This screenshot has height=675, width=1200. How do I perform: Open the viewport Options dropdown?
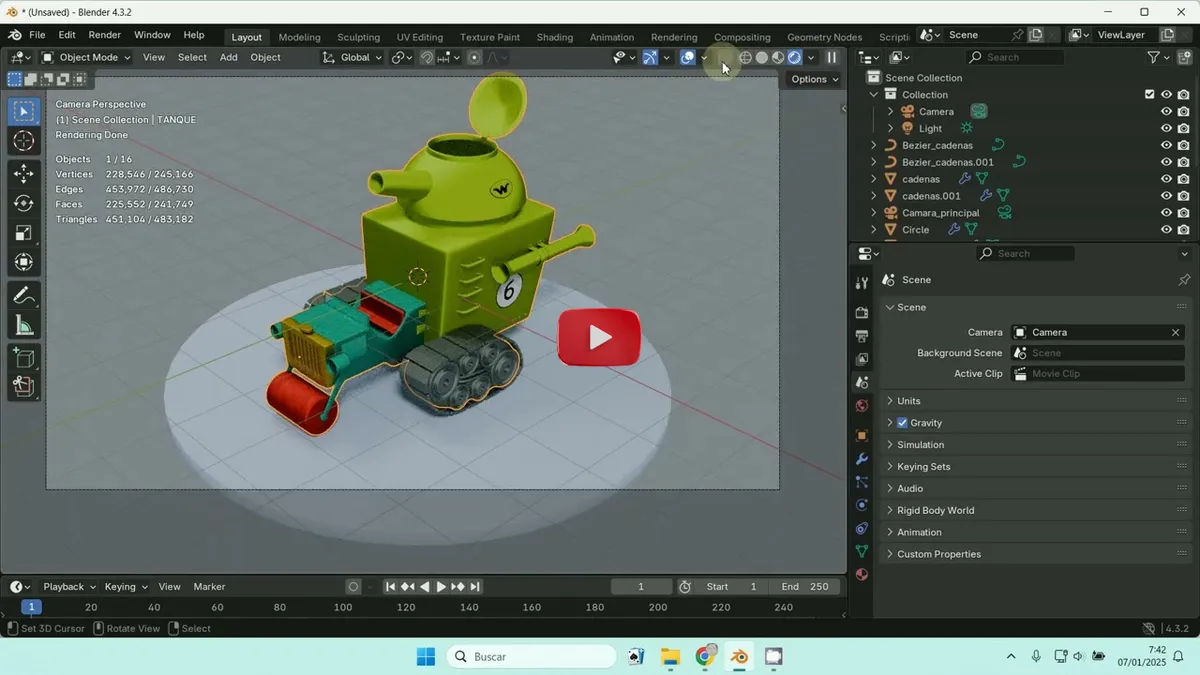(814, 79)
